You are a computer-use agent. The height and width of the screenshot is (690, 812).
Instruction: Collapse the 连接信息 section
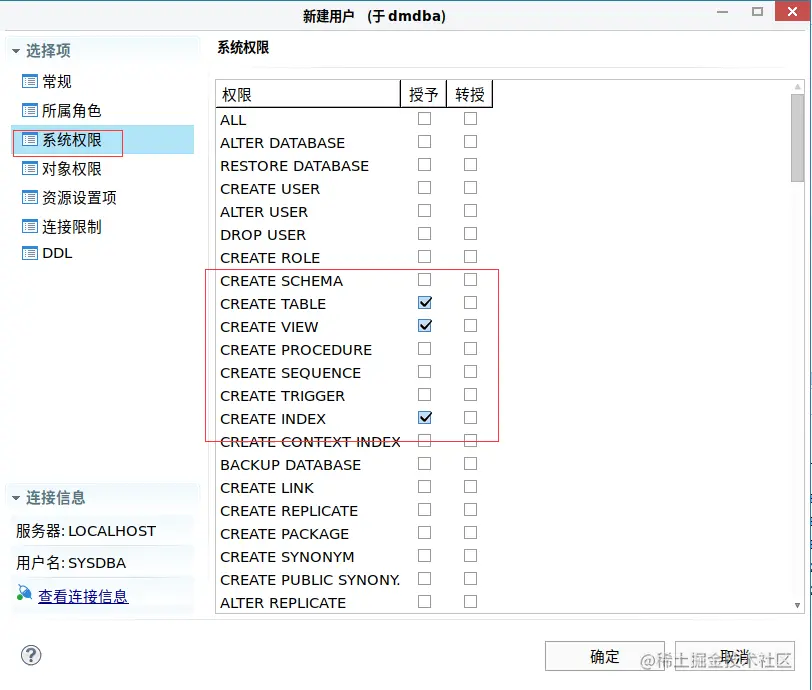click(x=14, y=497)
